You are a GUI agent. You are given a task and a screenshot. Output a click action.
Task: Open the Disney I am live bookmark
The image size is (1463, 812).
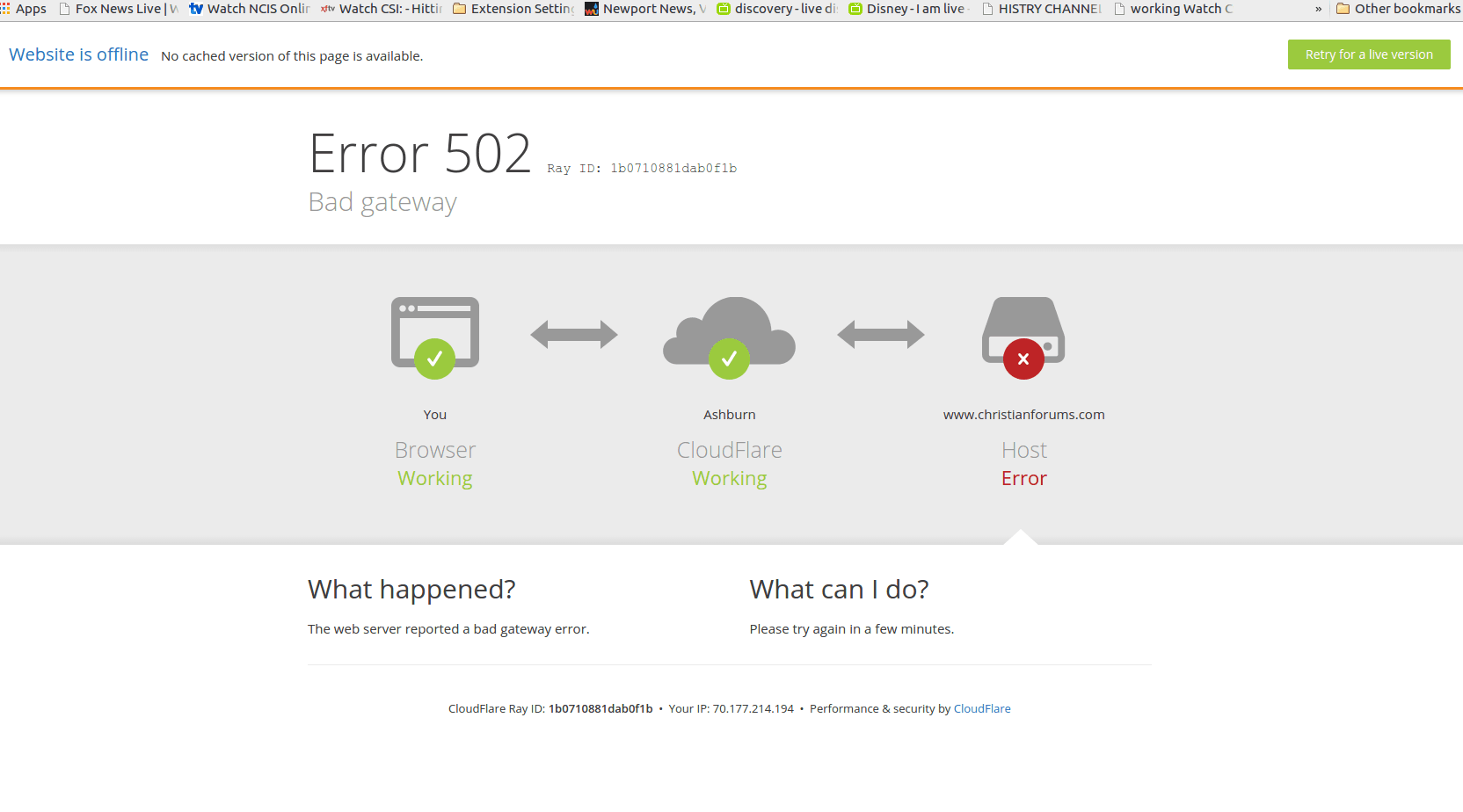point(908,9)
